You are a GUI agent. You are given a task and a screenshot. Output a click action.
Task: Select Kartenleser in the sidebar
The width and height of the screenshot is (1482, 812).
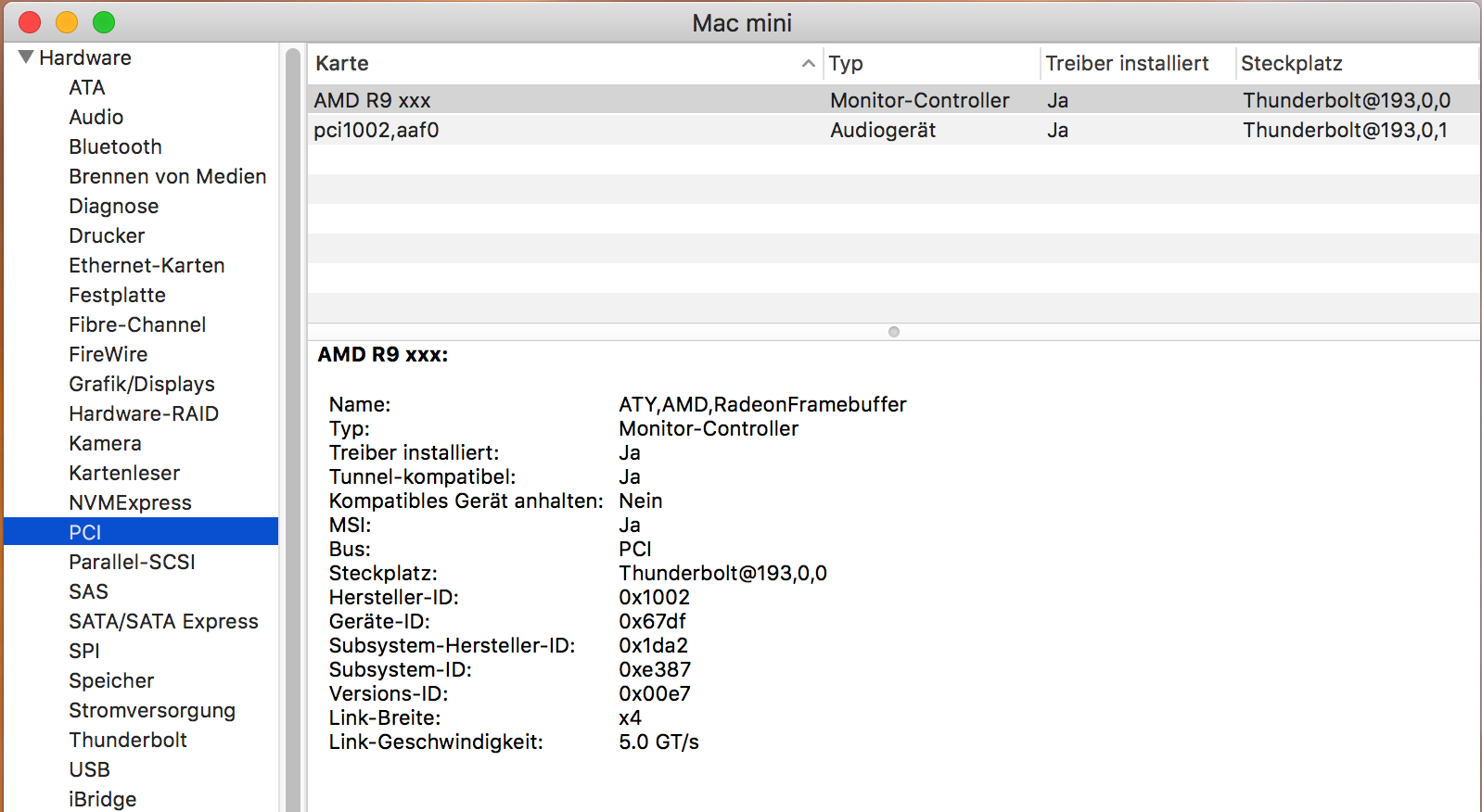tap(124, 473)
